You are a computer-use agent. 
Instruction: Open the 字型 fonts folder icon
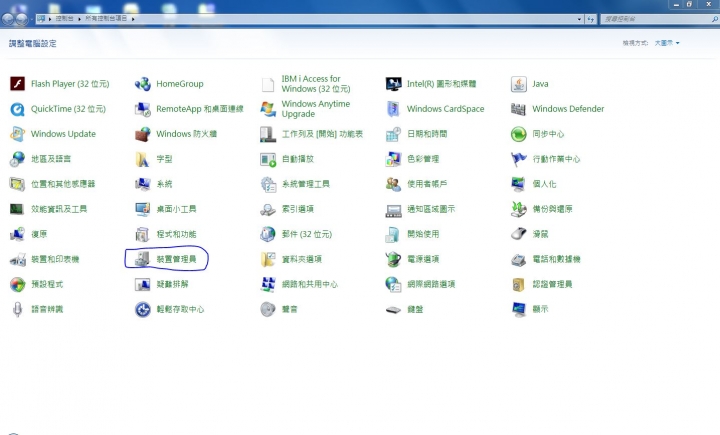143,159
